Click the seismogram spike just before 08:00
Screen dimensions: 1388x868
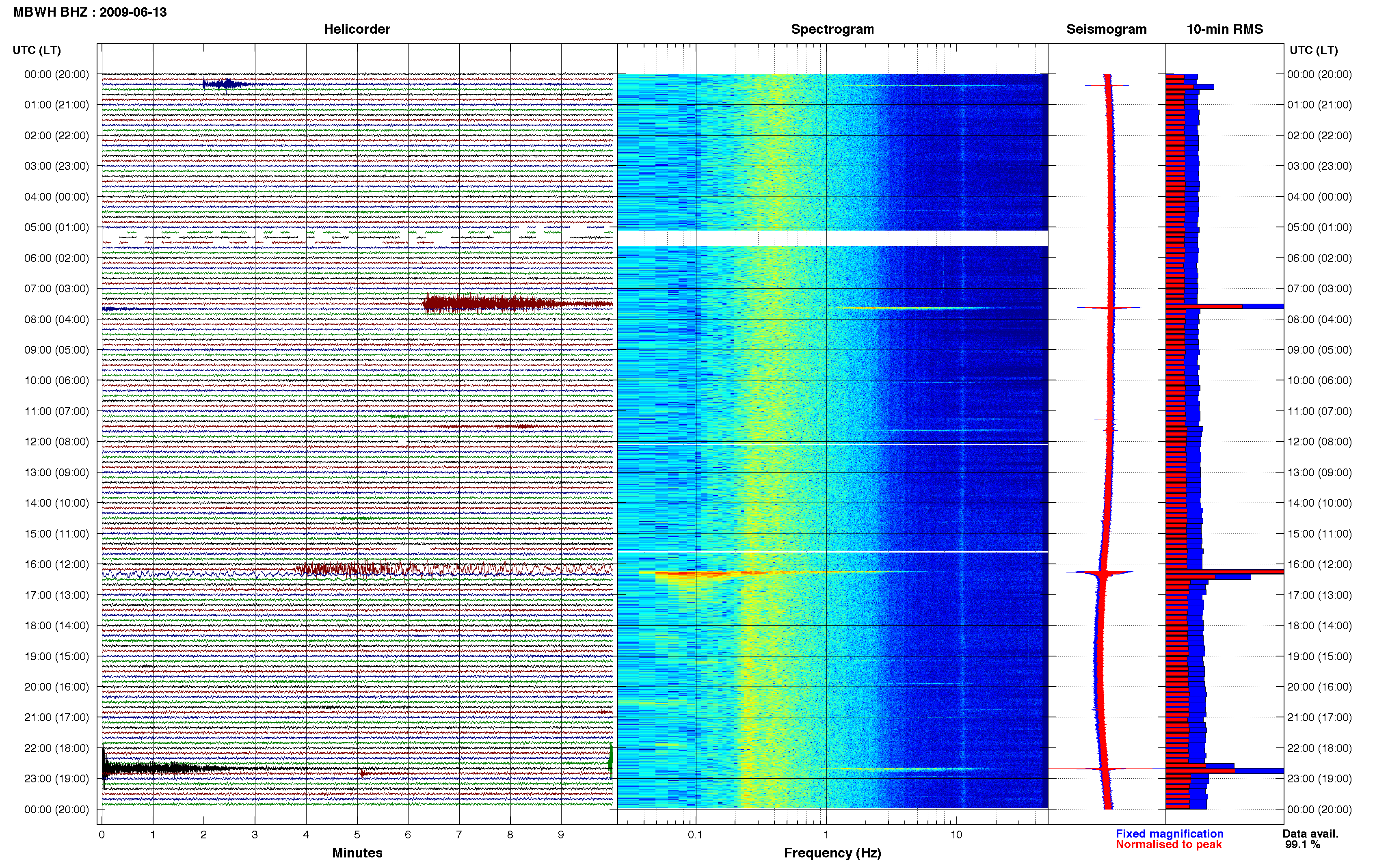[1109, 308]
